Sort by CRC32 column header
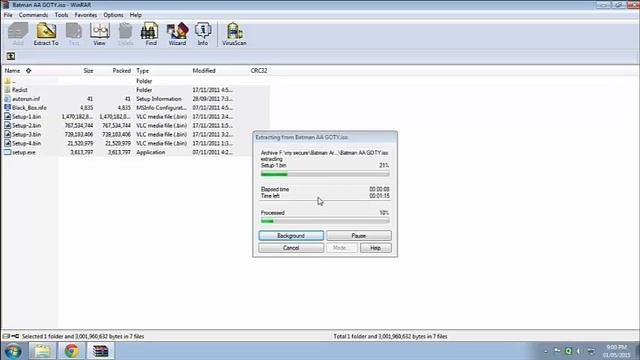 point(259,71)
